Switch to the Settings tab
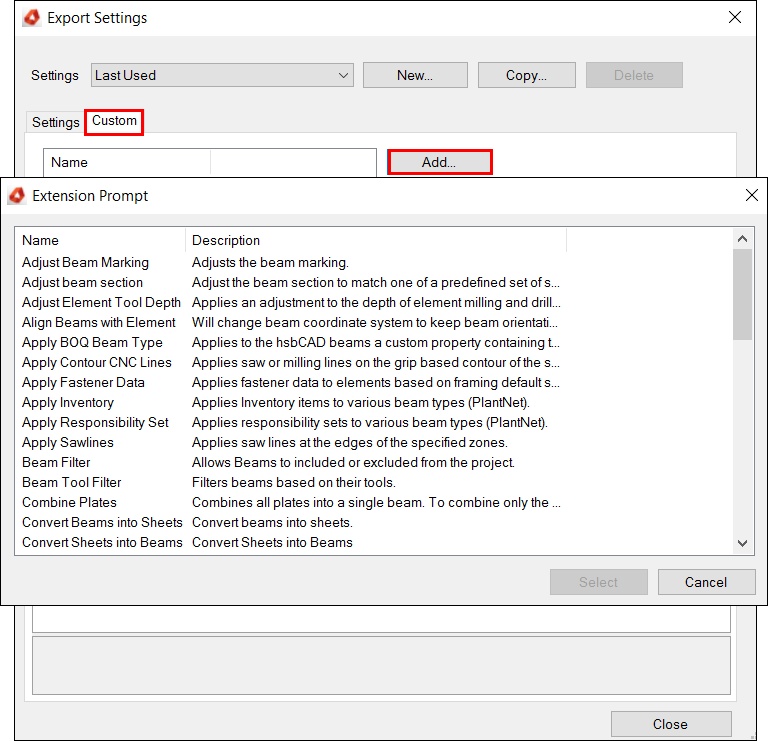 55,122
